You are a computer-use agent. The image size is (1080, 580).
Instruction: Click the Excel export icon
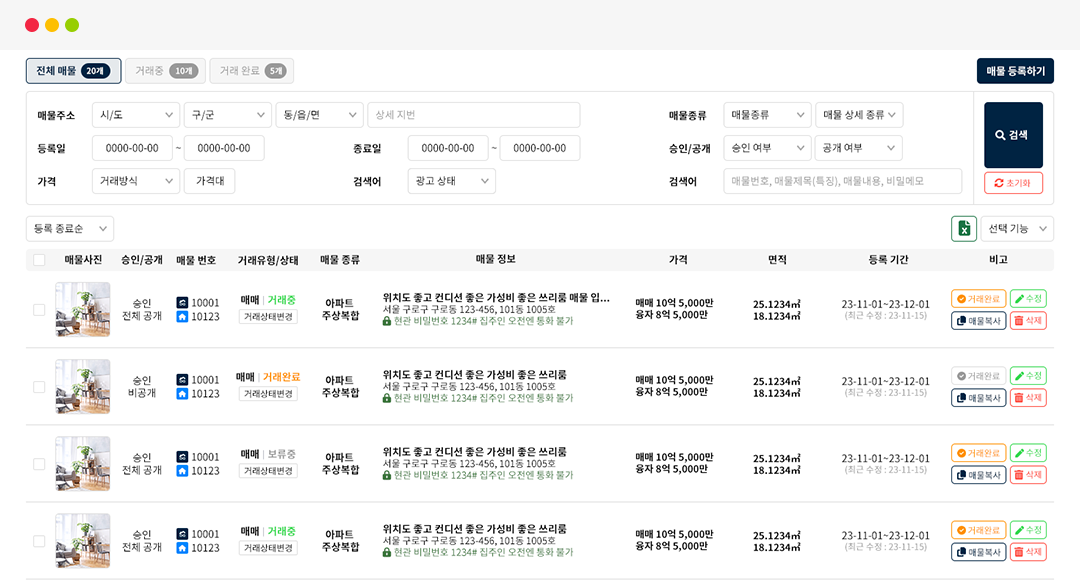(x=963, y=229)
